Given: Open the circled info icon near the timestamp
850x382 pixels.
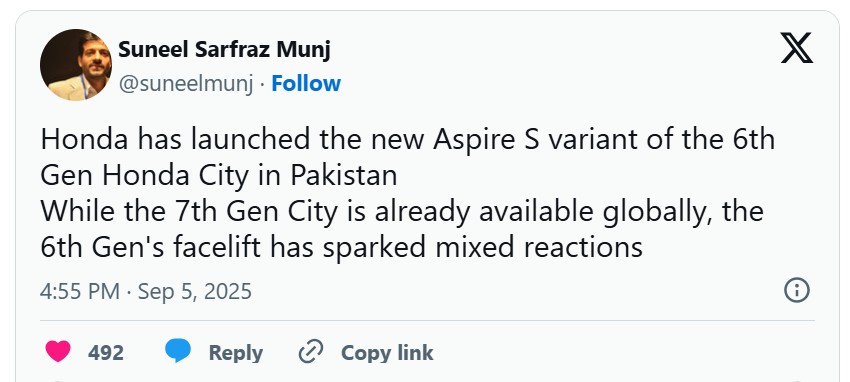Looking at the screenshot, I should coord(797,290).
